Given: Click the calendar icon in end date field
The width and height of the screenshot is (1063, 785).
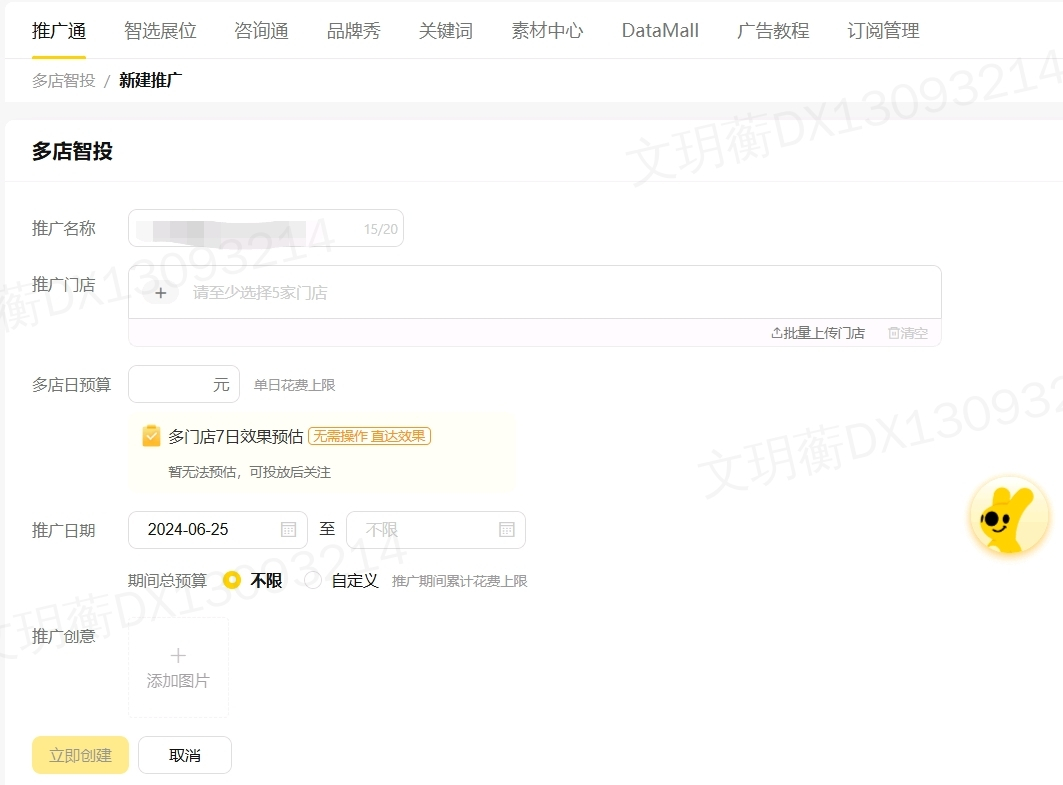Looking at the screenshot, I should [506, 529].
